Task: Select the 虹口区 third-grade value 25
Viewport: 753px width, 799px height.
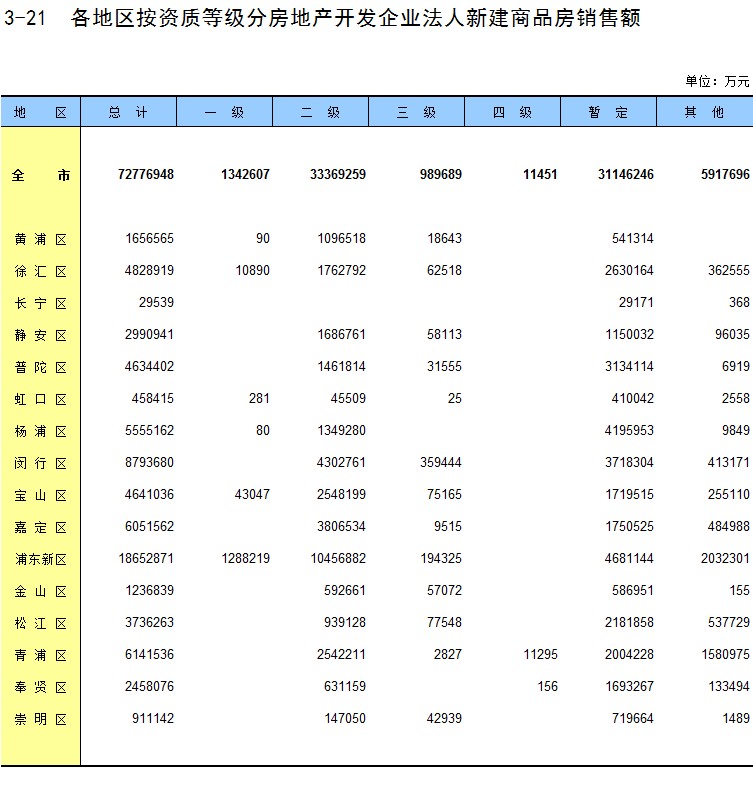Action: coord(455,399)
